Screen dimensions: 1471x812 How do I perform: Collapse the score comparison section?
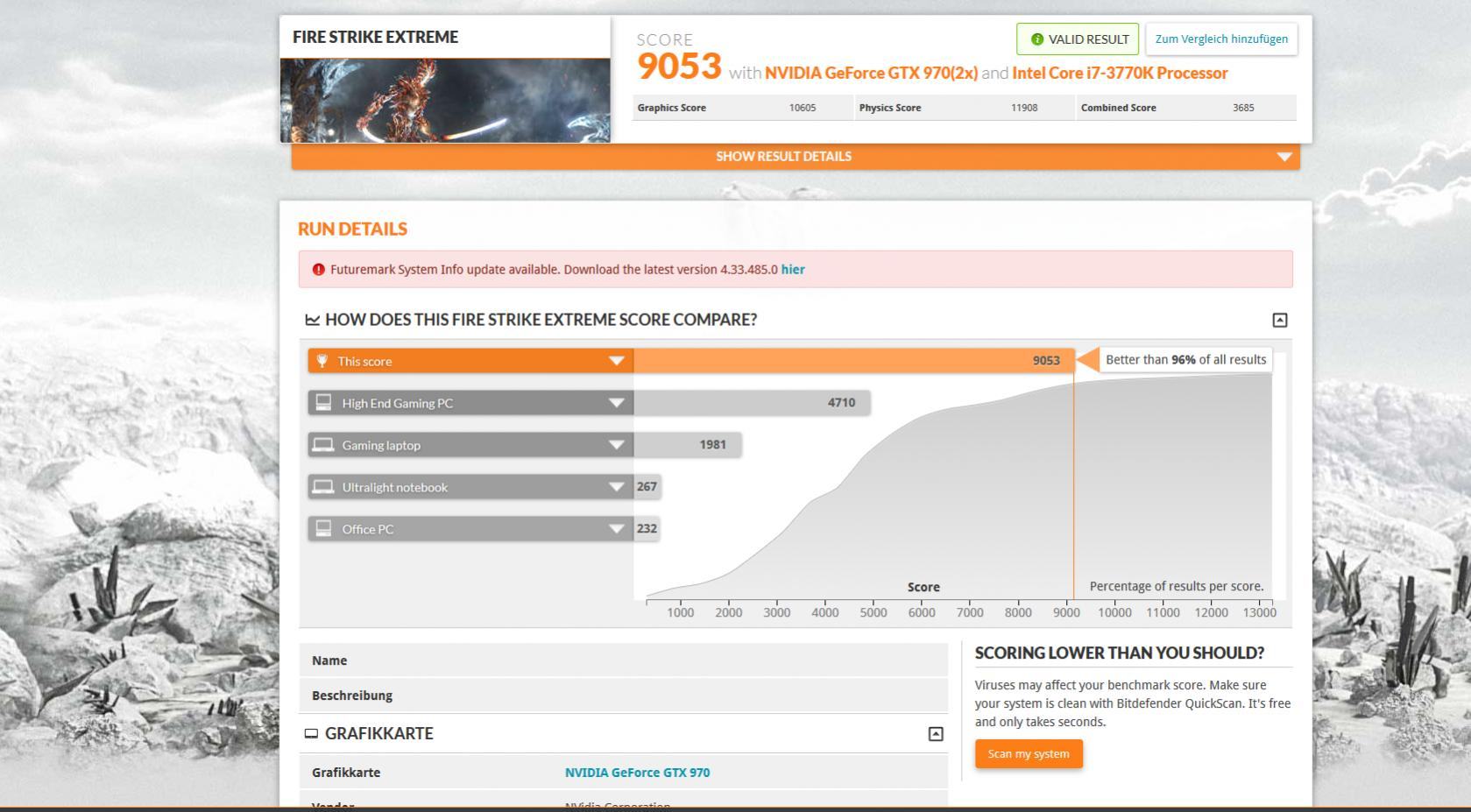[x=1280, y=321]
